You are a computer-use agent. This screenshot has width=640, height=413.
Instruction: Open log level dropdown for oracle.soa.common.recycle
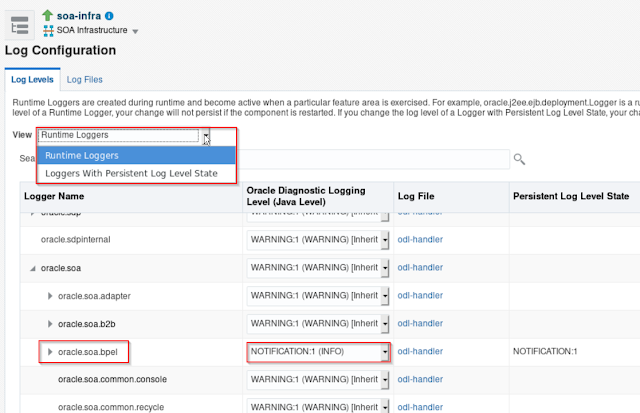tap(385, 407)
